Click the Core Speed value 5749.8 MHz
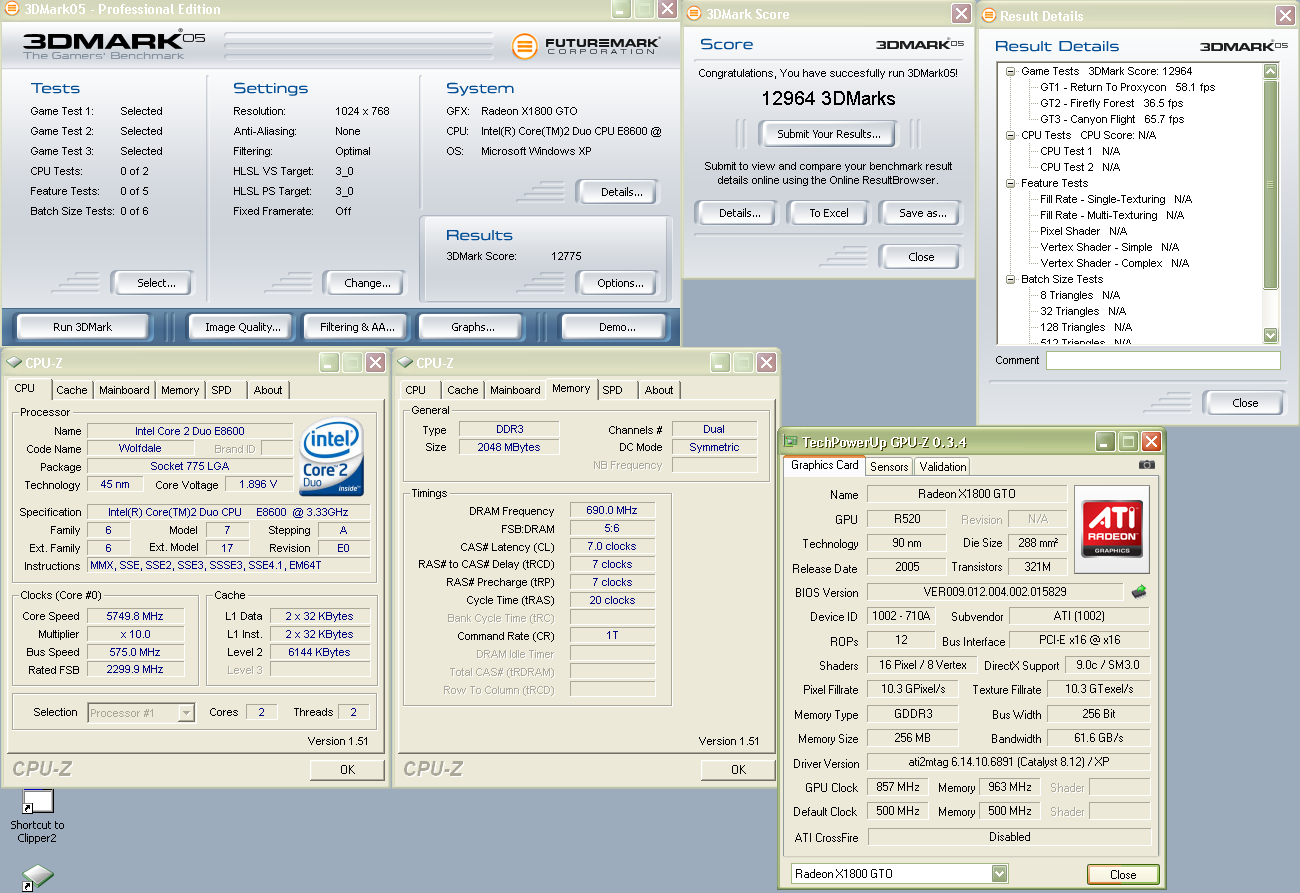The image size is (1300, 893). pos(135,616)
